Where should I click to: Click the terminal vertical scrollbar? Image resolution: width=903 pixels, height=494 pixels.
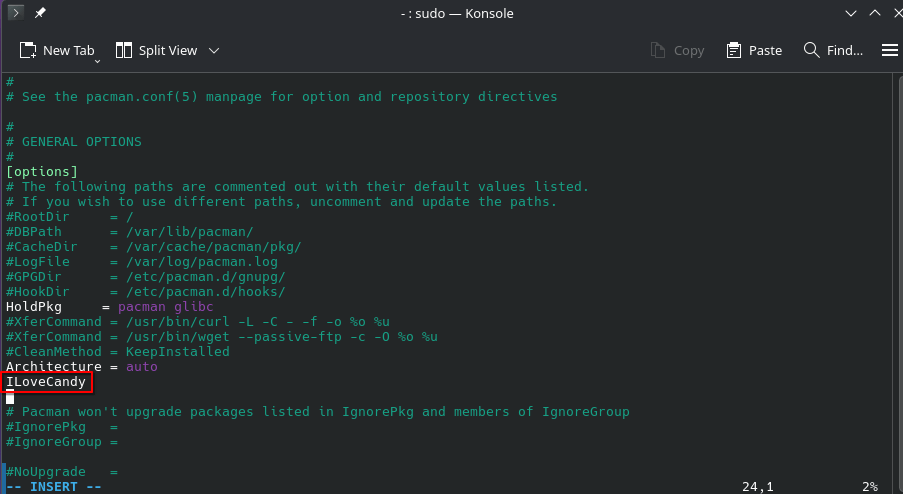(897, 280)
